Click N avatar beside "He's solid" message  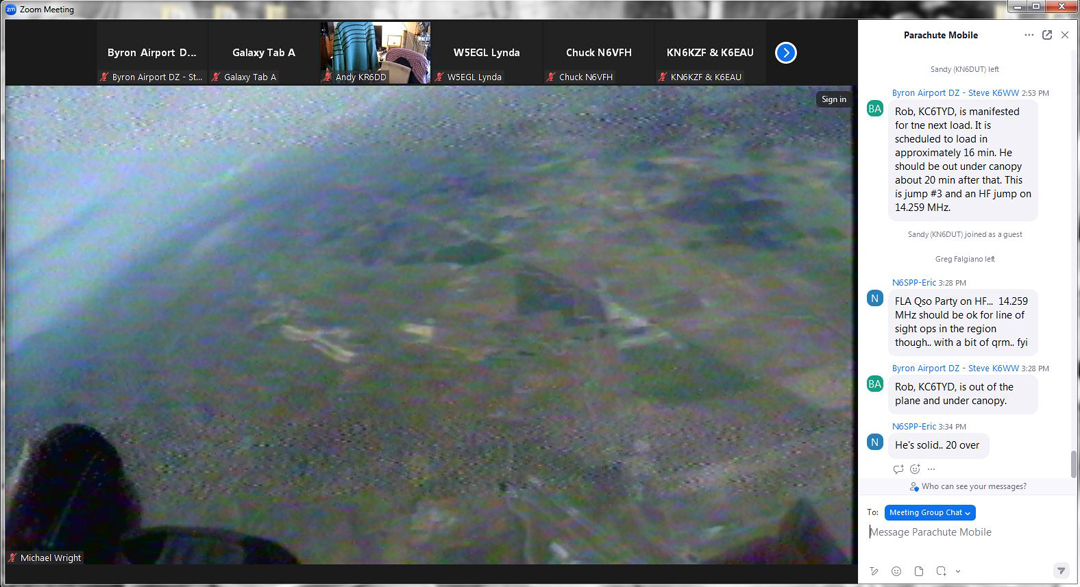point(875,442)
